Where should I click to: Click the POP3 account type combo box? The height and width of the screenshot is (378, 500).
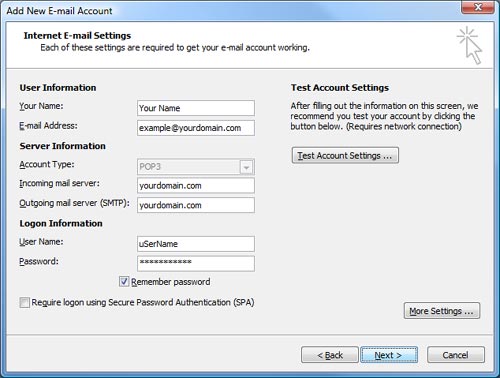pyautogui.click(x=196, y=167)
